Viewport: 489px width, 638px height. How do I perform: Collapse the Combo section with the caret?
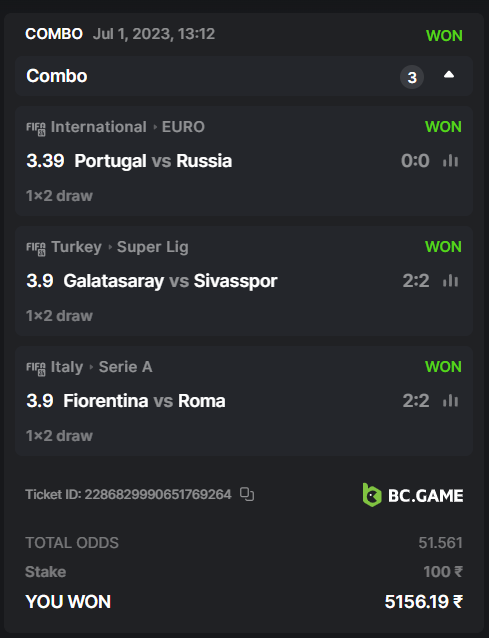[x=449, y=75]
